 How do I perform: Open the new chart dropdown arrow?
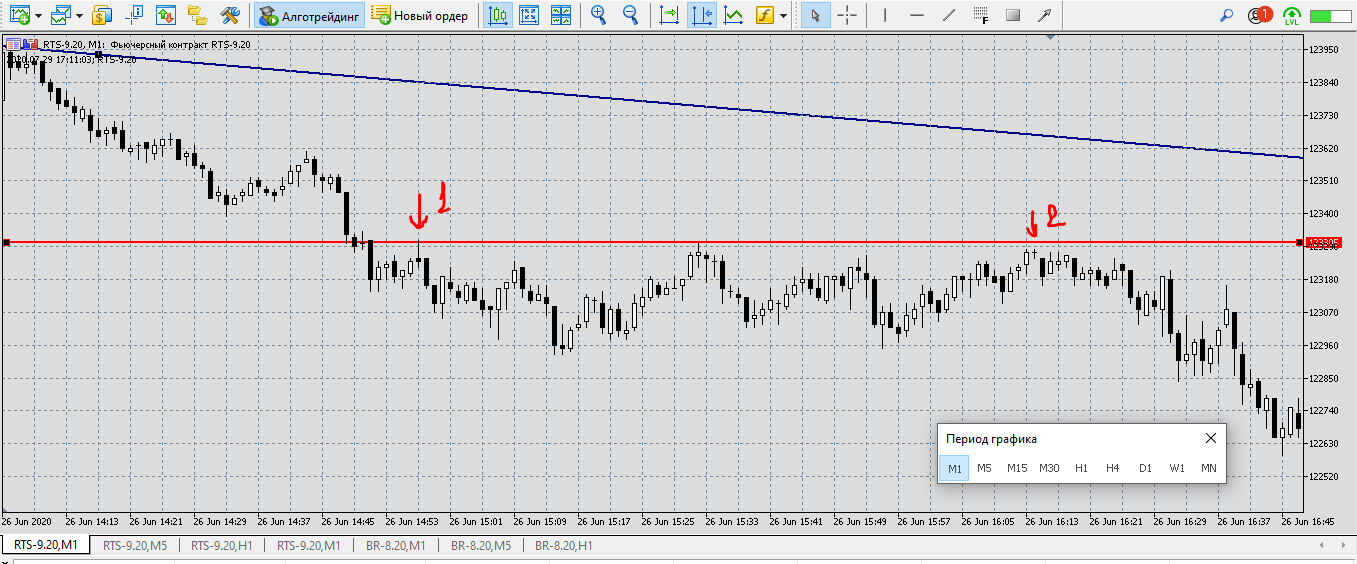click(37, 15)
